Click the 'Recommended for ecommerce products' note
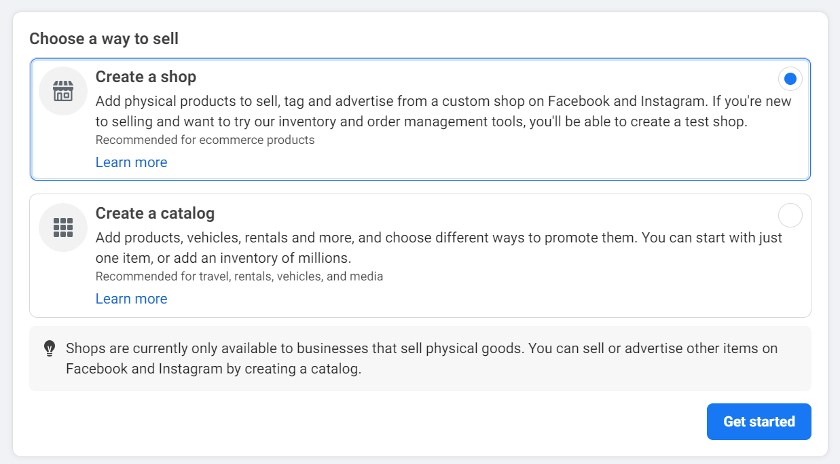 (x=205, y=140)
